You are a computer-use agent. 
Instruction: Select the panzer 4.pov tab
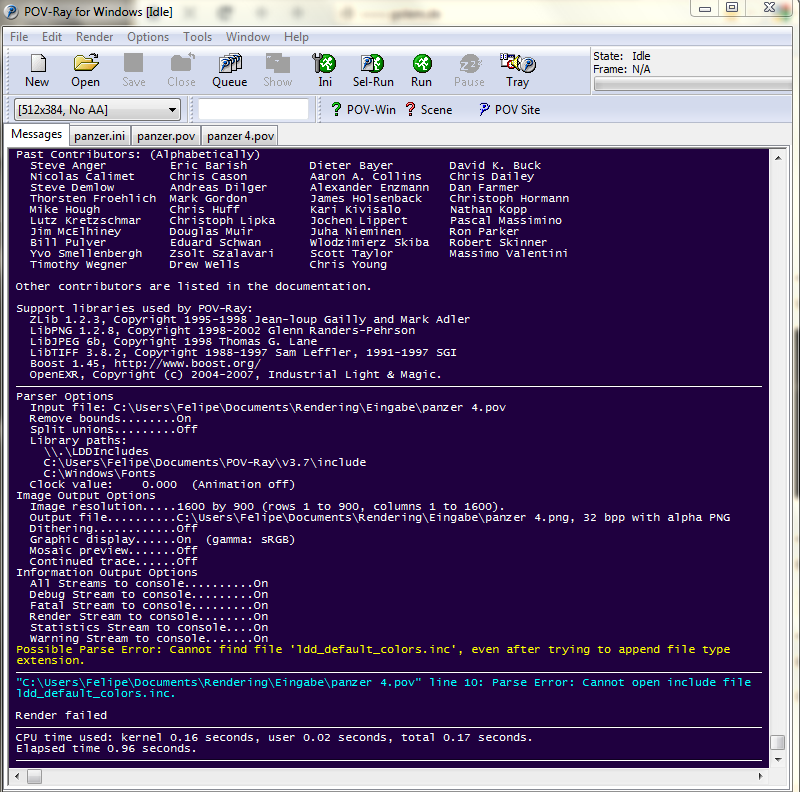(240, 136)
